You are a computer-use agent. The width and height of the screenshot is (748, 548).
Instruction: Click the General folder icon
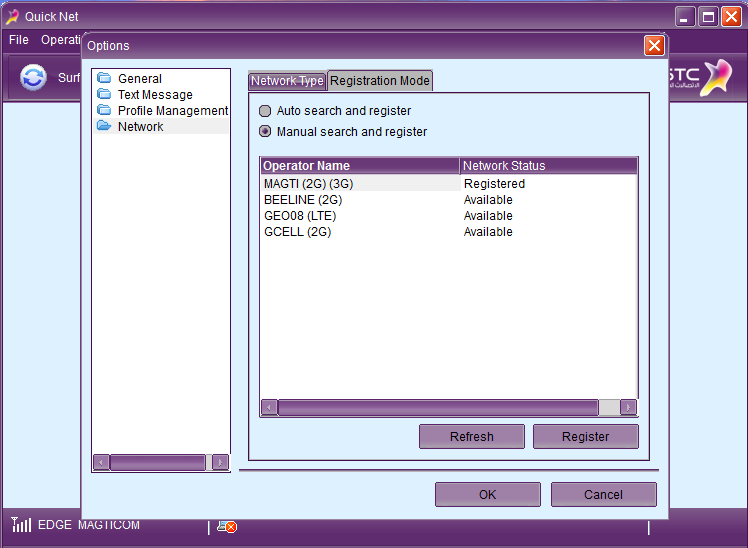[104, 78]
